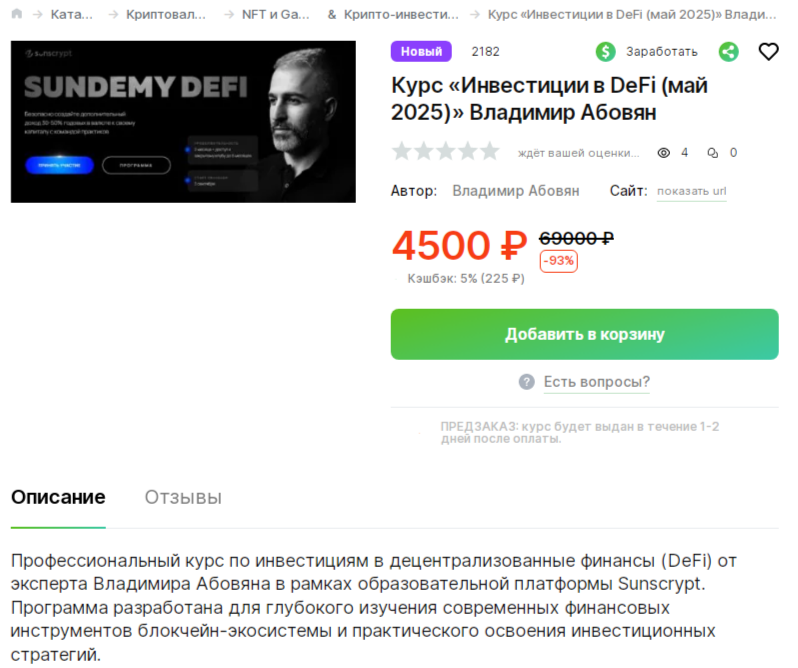Switch to the Отзывы tab

pos(183,497)
